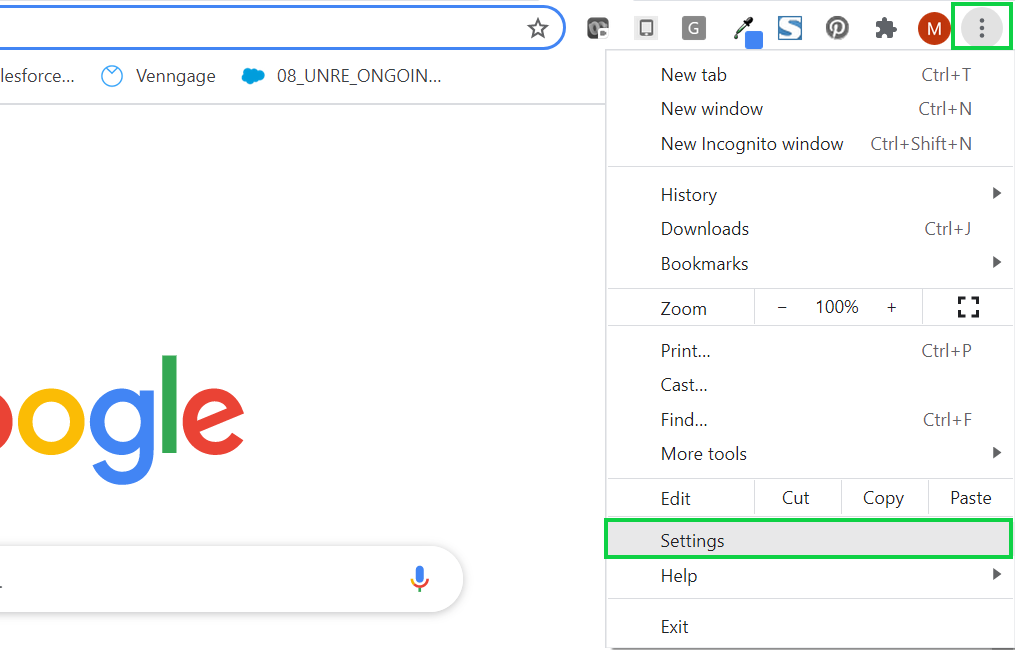Open the blue S extension icon
The height and width of the screenshot is (650, 1015).
tap(790, 28)
